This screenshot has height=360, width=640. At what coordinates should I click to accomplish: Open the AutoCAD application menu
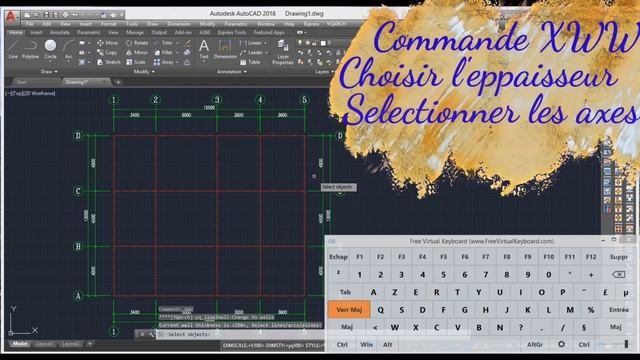(11, 17)
